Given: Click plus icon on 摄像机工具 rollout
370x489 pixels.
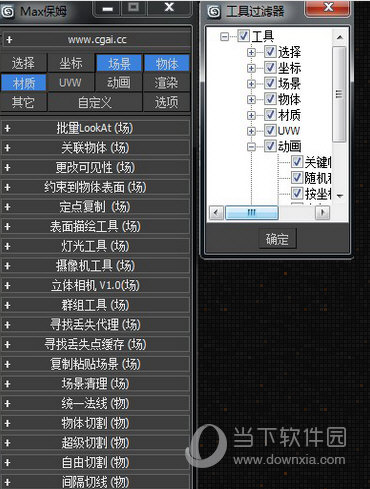Looking at the screenshot, I should [x=7, y=266].
